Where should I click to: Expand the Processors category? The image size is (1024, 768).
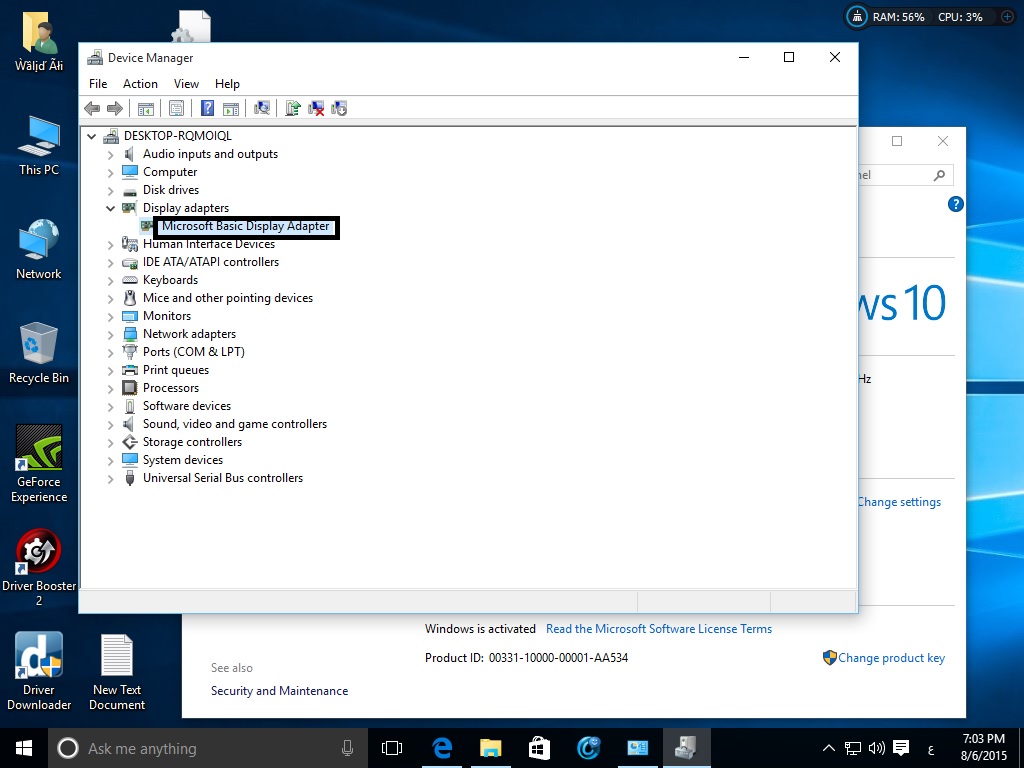[x=110, y=389]
